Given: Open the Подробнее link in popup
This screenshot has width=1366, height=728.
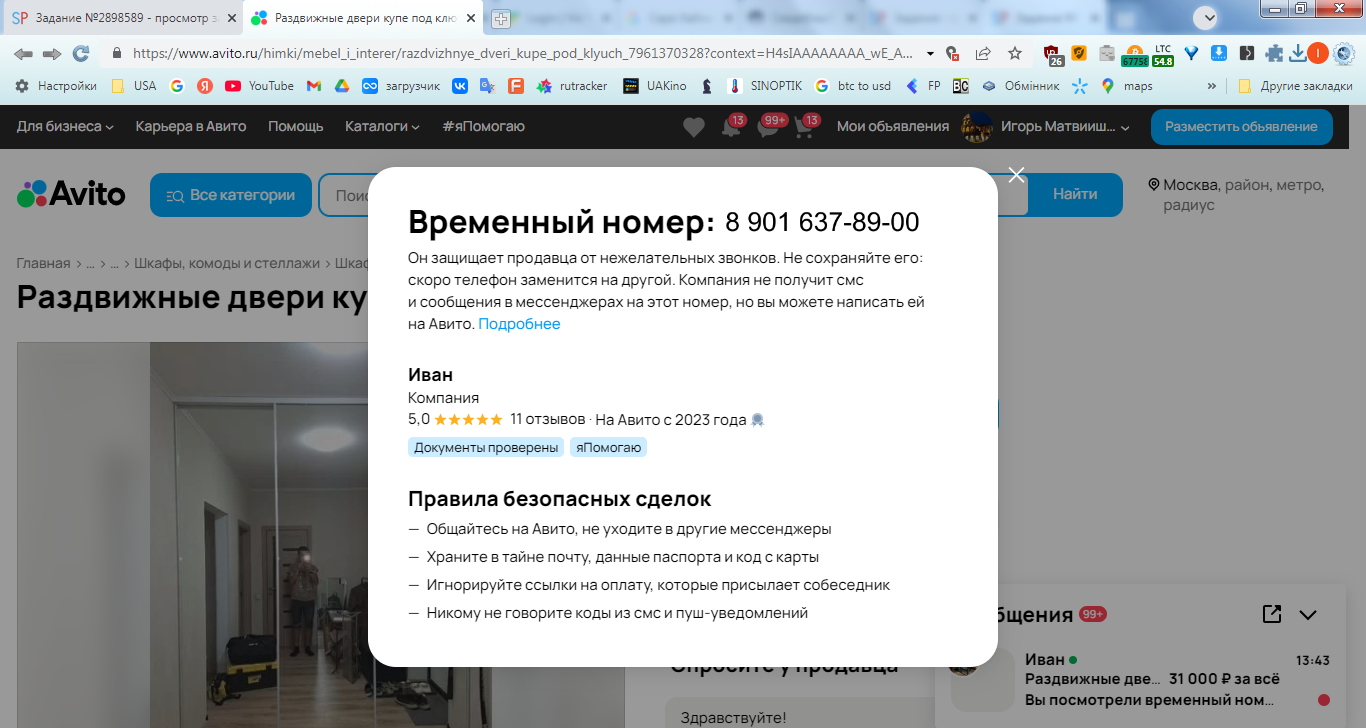Looking at the screenshot, I should (x=519, y=324).
